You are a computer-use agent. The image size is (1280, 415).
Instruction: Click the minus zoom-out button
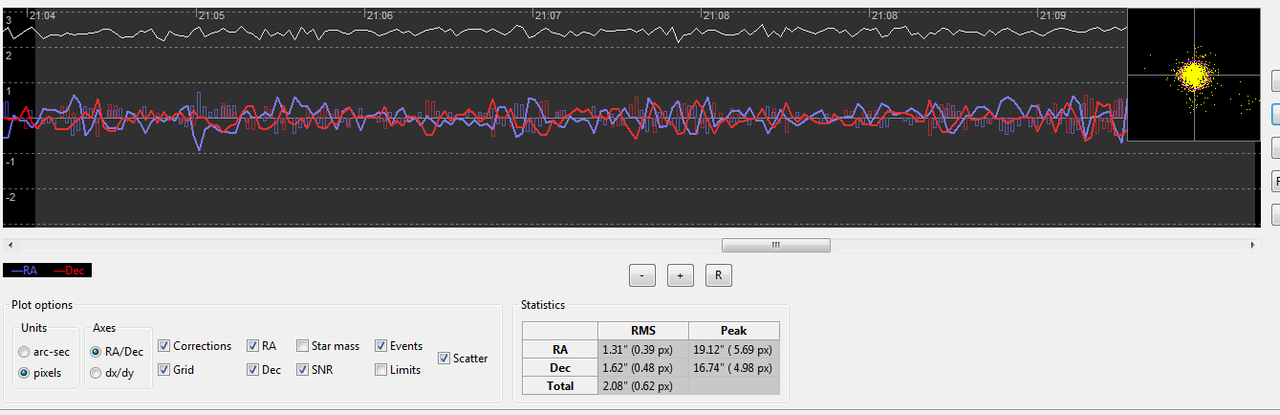pyautogui.click(x=642, y=276)
